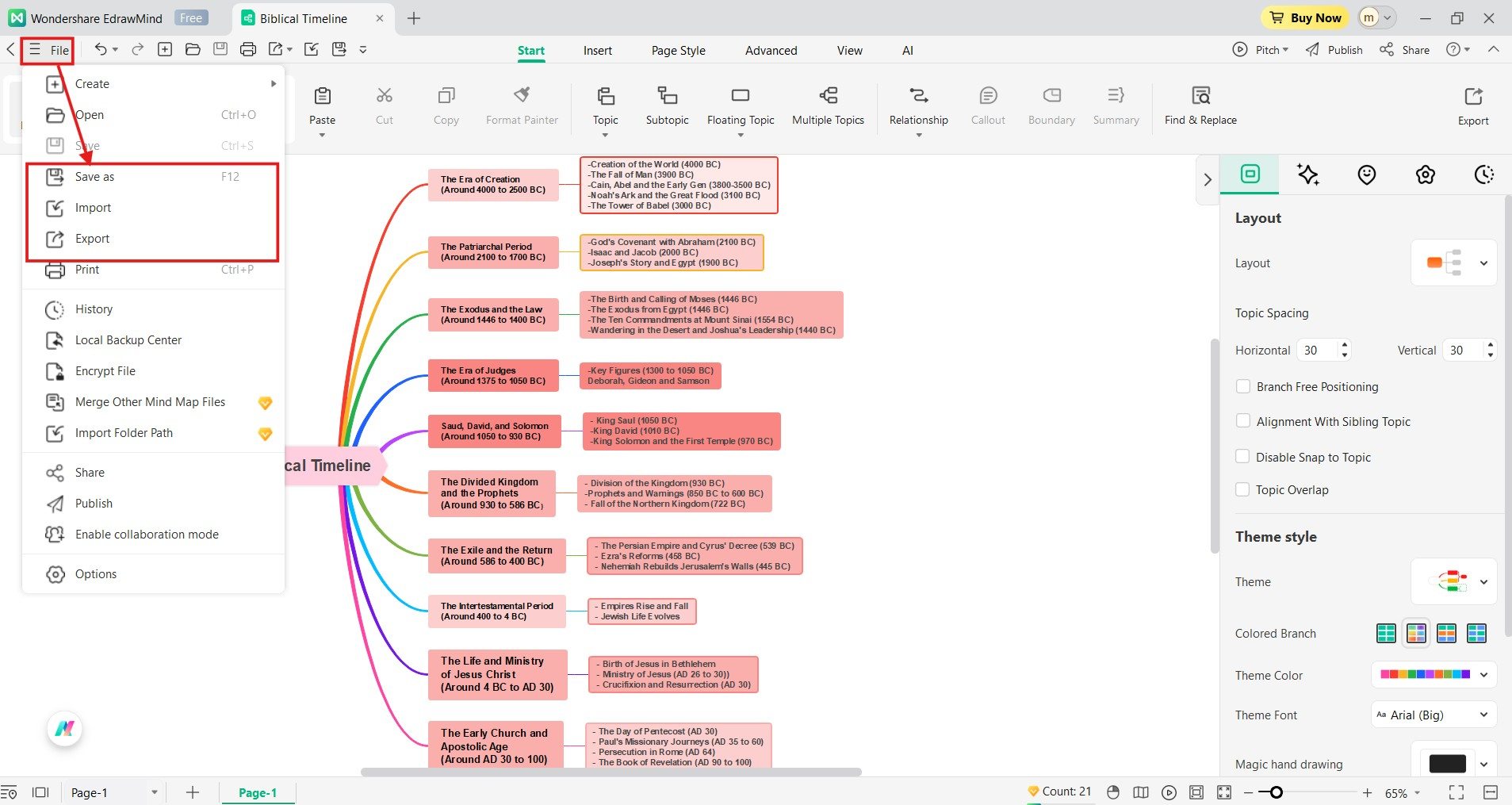Check Alignment With Sibling Topic
This screenshot has height=805, width=1512.
pyautogui.click(x=1243, y=421)
